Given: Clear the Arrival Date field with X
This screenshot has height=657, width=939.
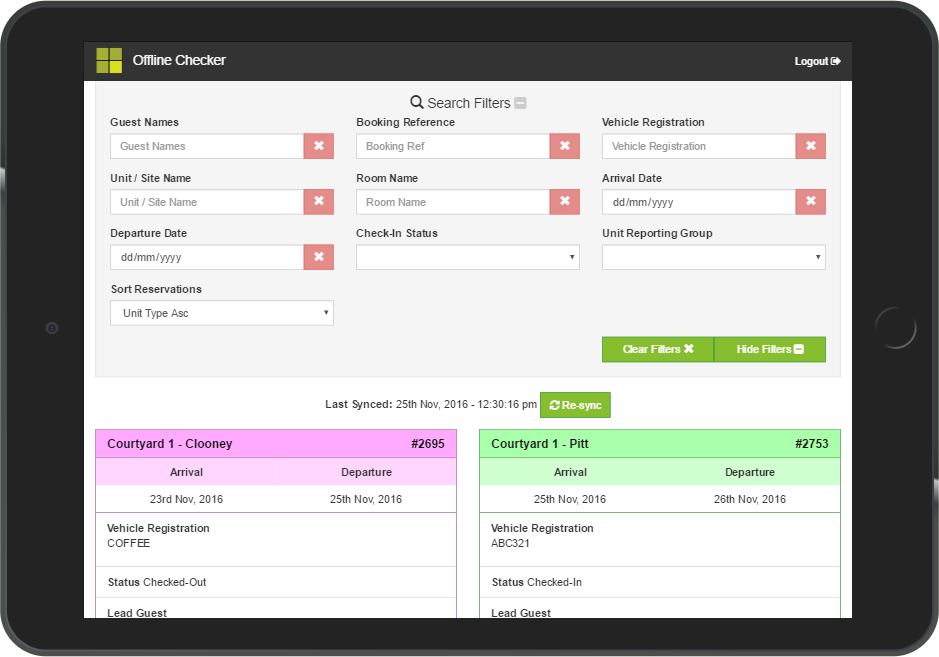Looking at the screenshot, I should (x=810, y=202).
